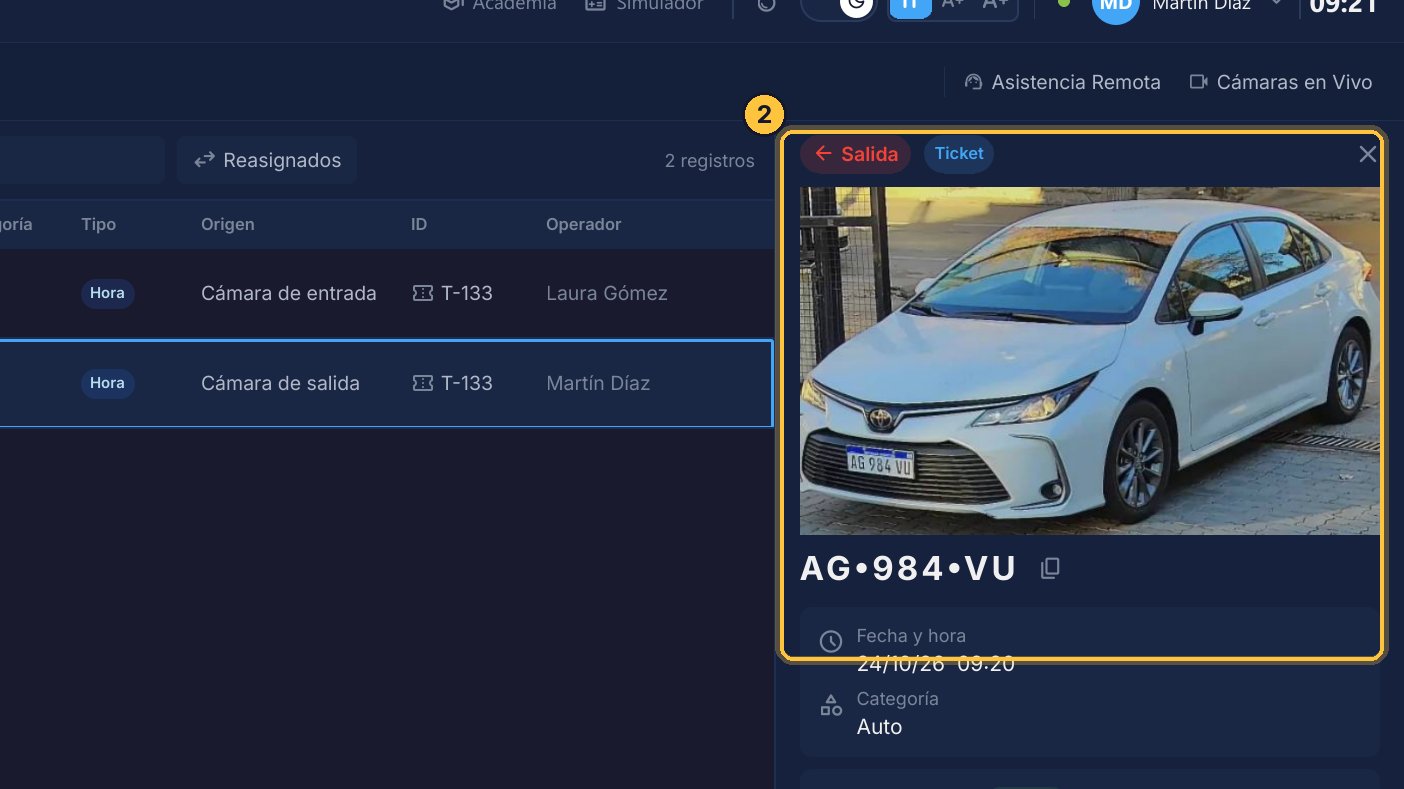Open the Martín Díaz user menu in the header
1404x789 pixels.
pos(1186,6)
